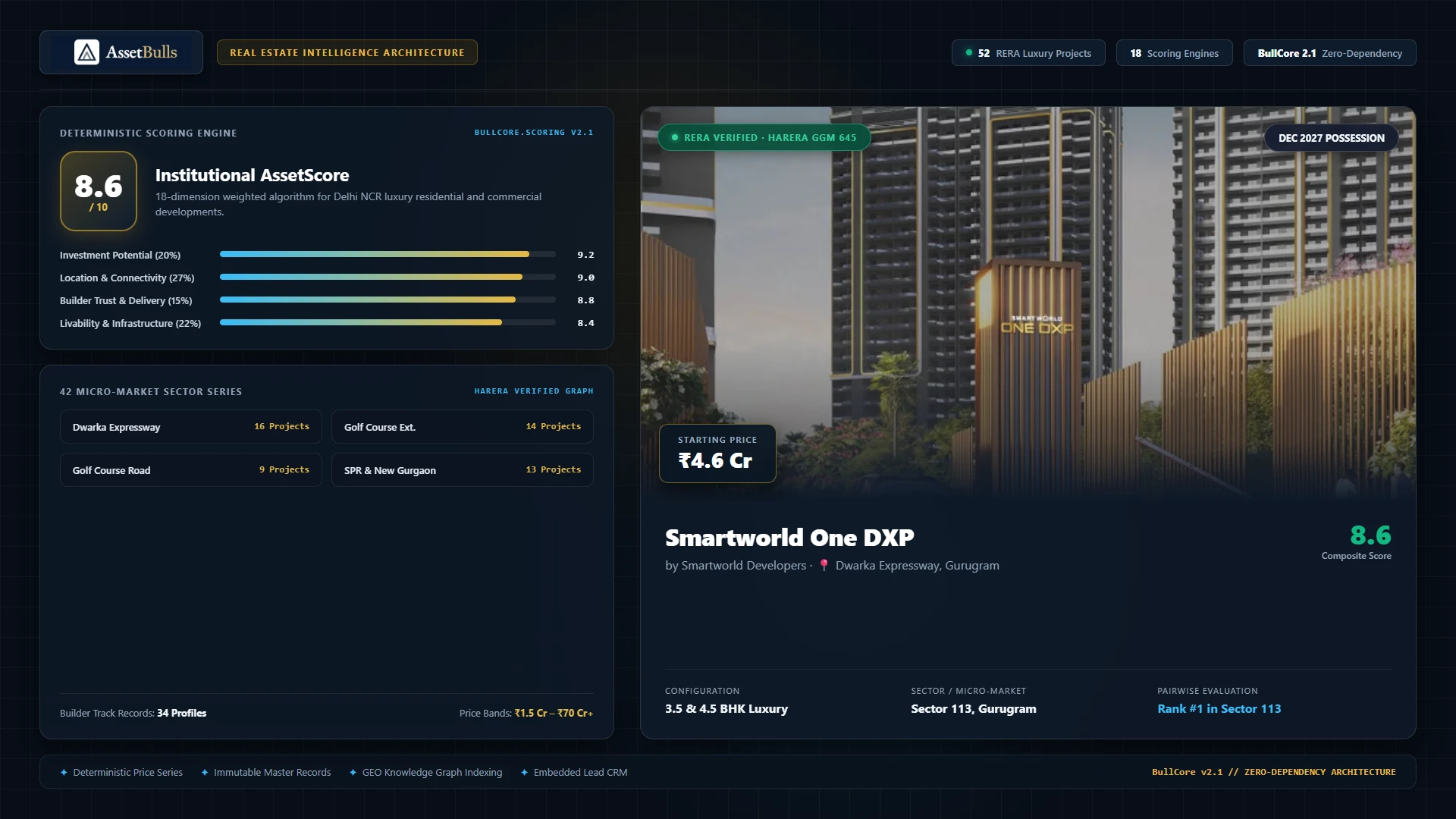Select the 18 Scoring Engines chip
Image resolution: width=1456 pixels, height=819 pixels.
coord(1174,53)
